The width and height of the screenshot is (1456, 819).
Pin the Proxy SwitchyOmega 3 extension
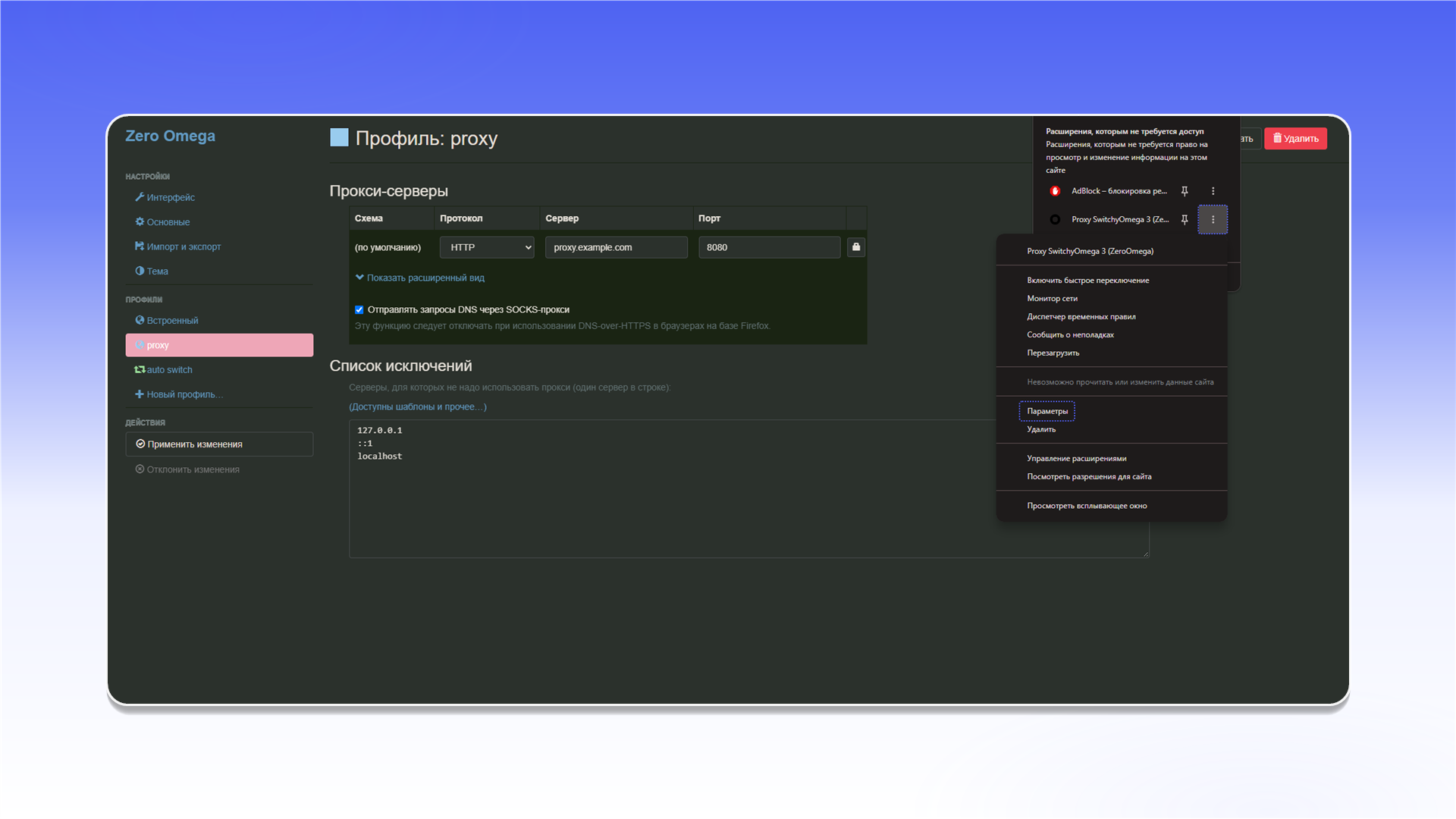click(1185, 220)
